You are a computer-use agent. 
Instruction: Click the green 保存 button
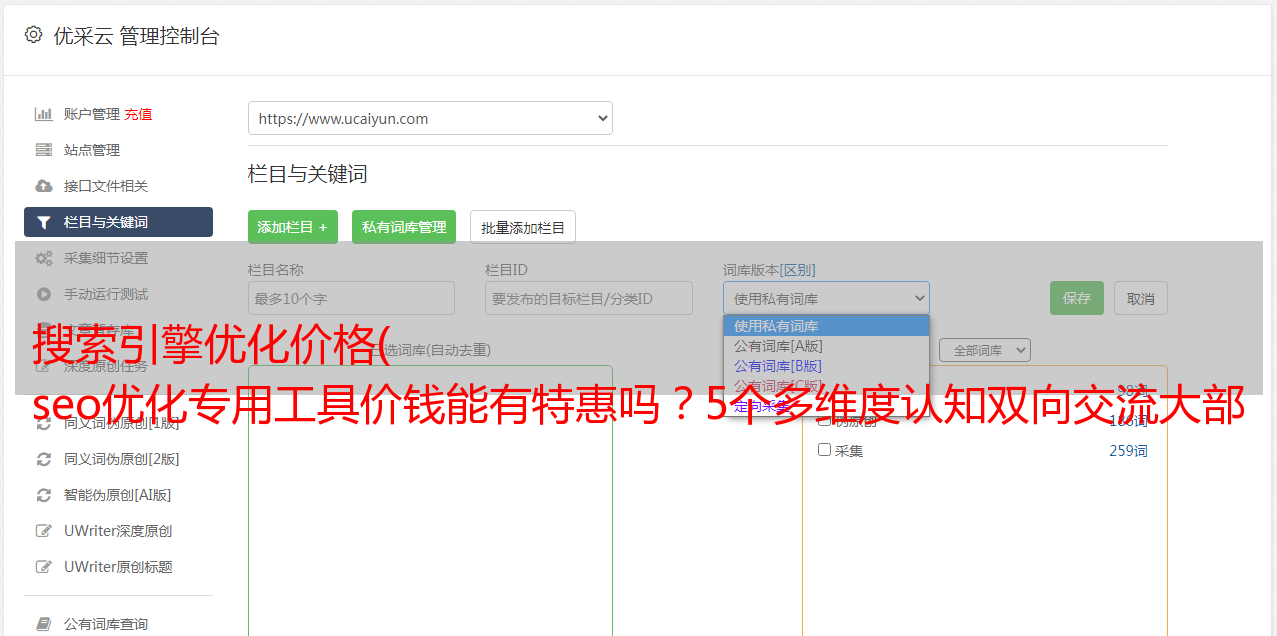point(1077,298)
